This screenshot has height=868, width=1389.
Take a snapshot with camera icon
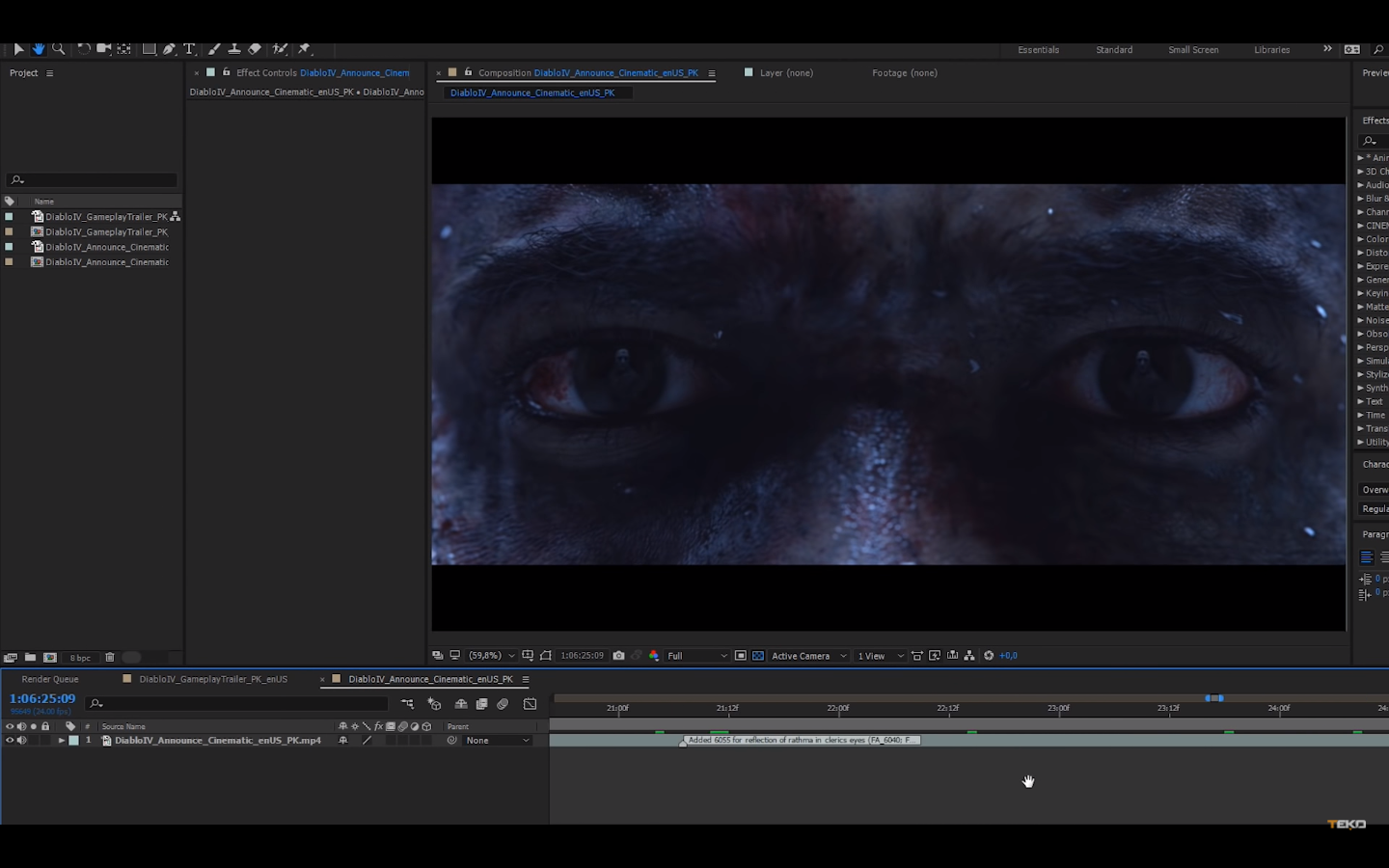[x=619, y=656]
